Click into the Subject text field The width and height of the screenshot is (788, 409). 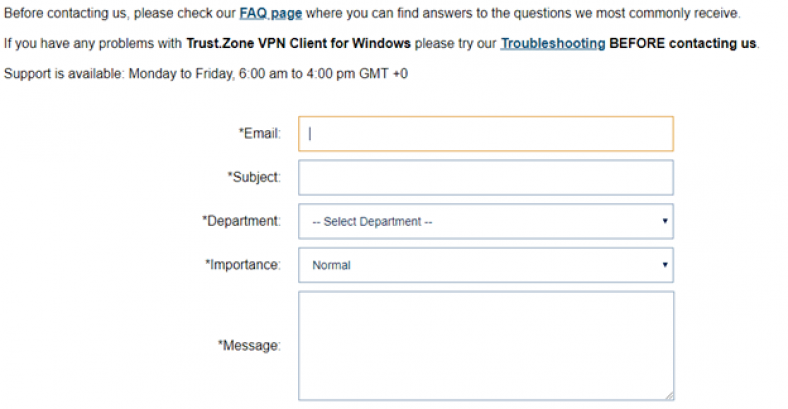pyautogui.click(x=485, y=178)
